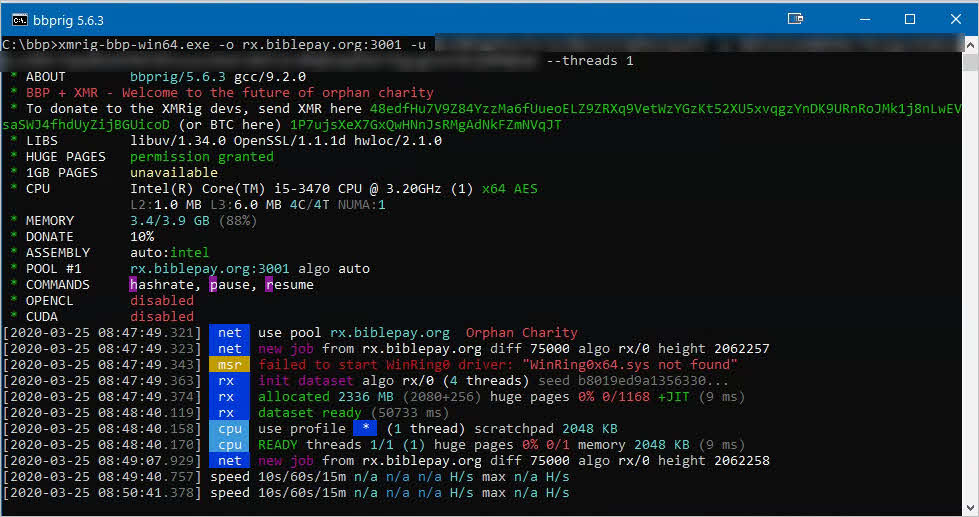Click the picture-in-picture icon in title bar

pos(795,19)
